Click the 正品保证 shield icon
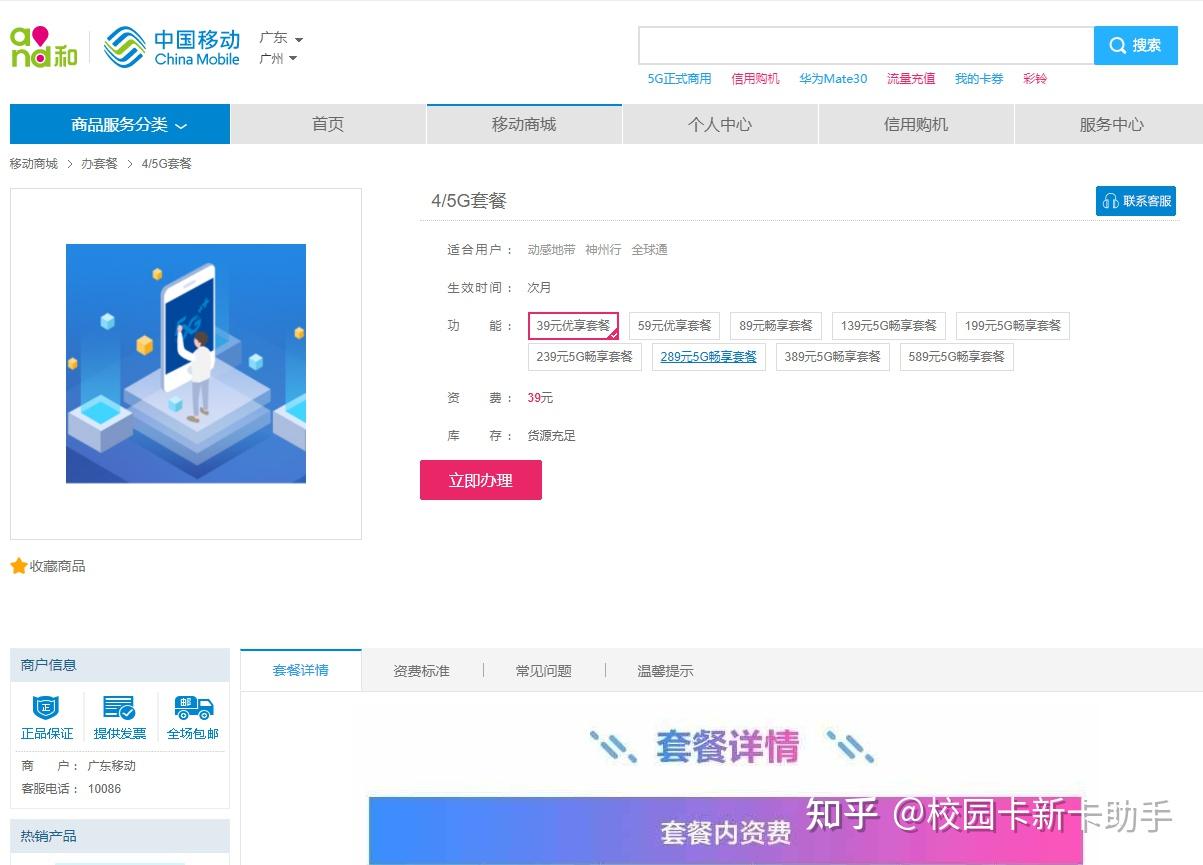 coord(47,708)
